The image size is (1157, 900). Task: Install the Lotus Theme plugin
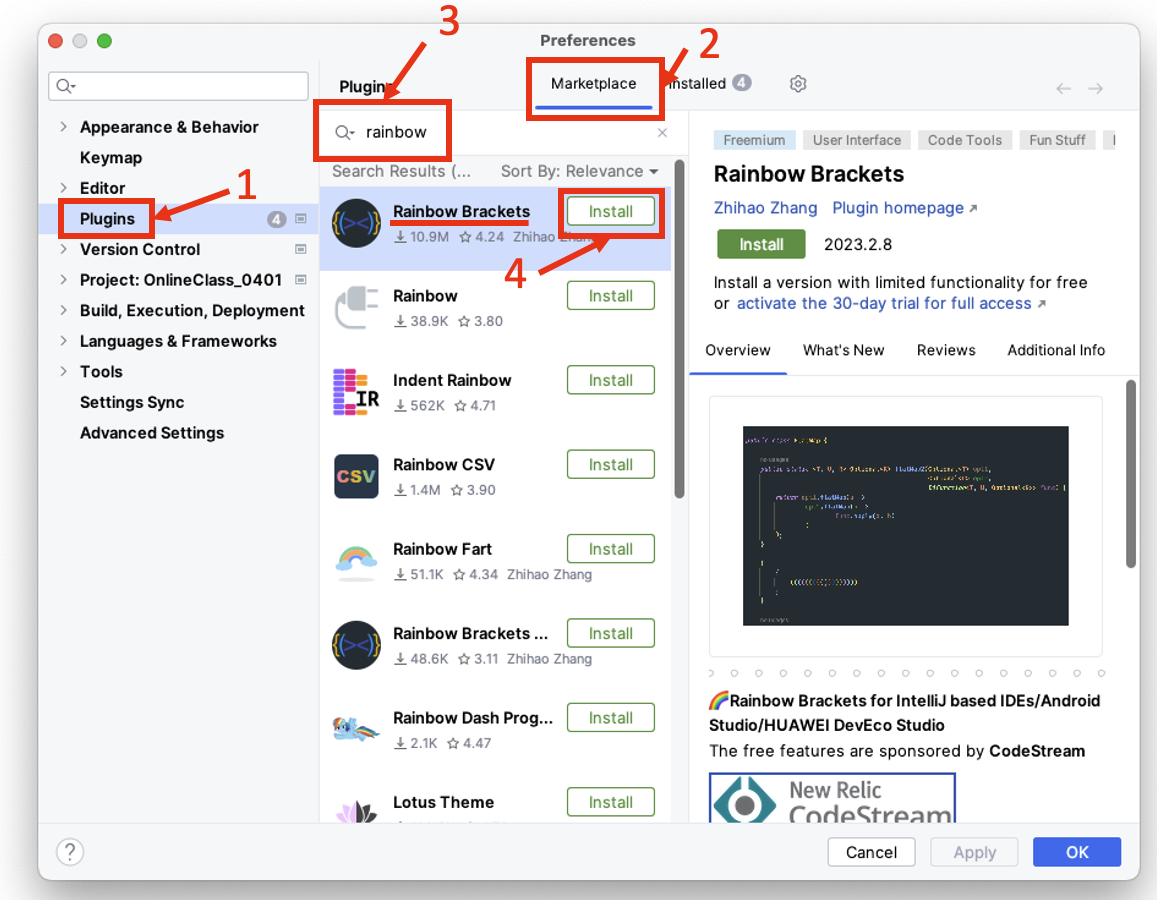coord(611,803)
